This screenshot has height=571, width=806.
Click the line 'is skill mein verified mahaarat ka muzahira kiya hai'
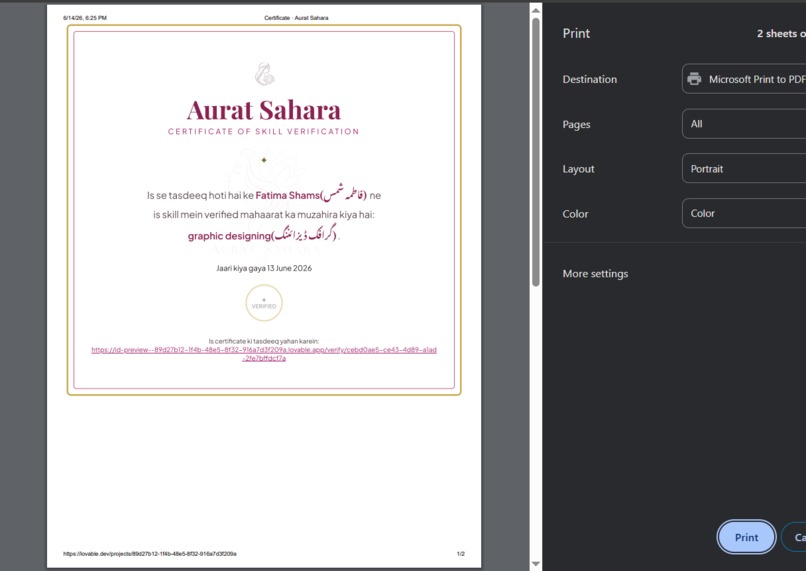click(264, 215)
